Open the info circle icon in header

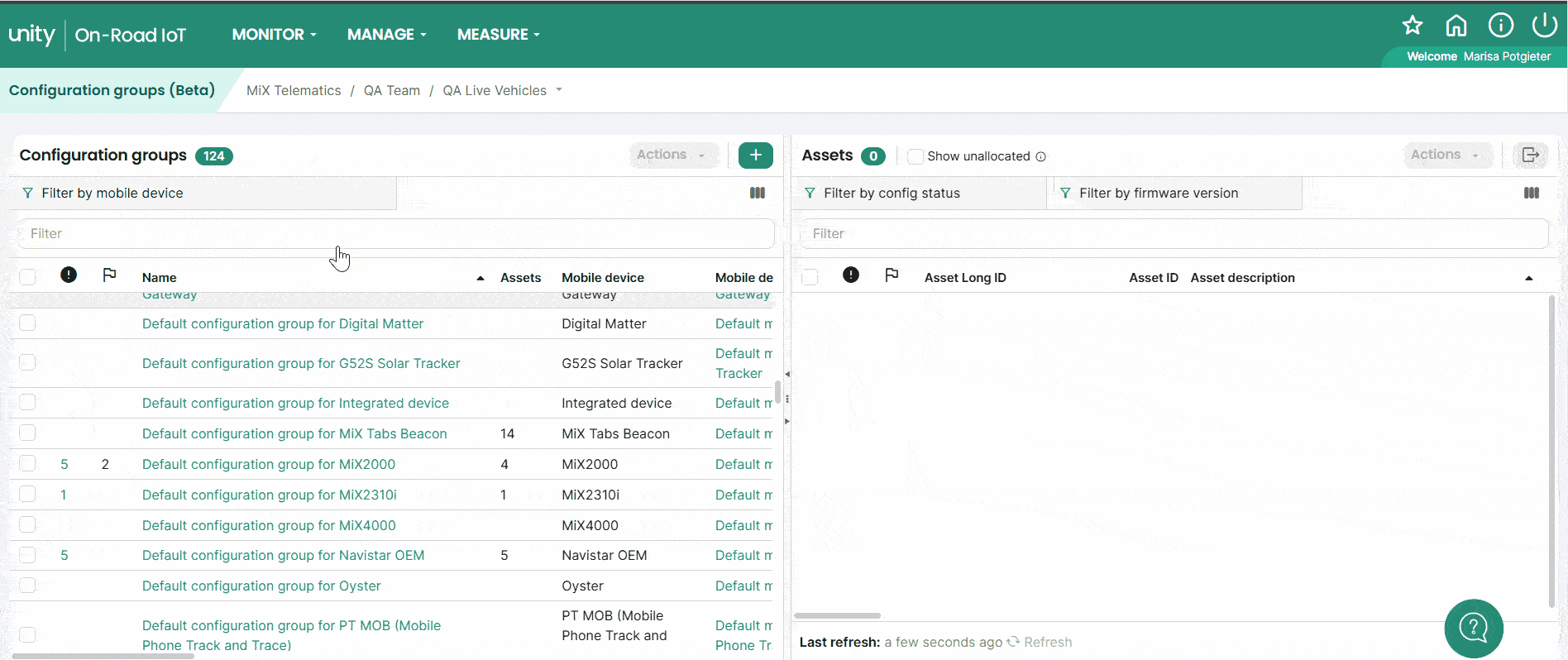pos(1500,26)
